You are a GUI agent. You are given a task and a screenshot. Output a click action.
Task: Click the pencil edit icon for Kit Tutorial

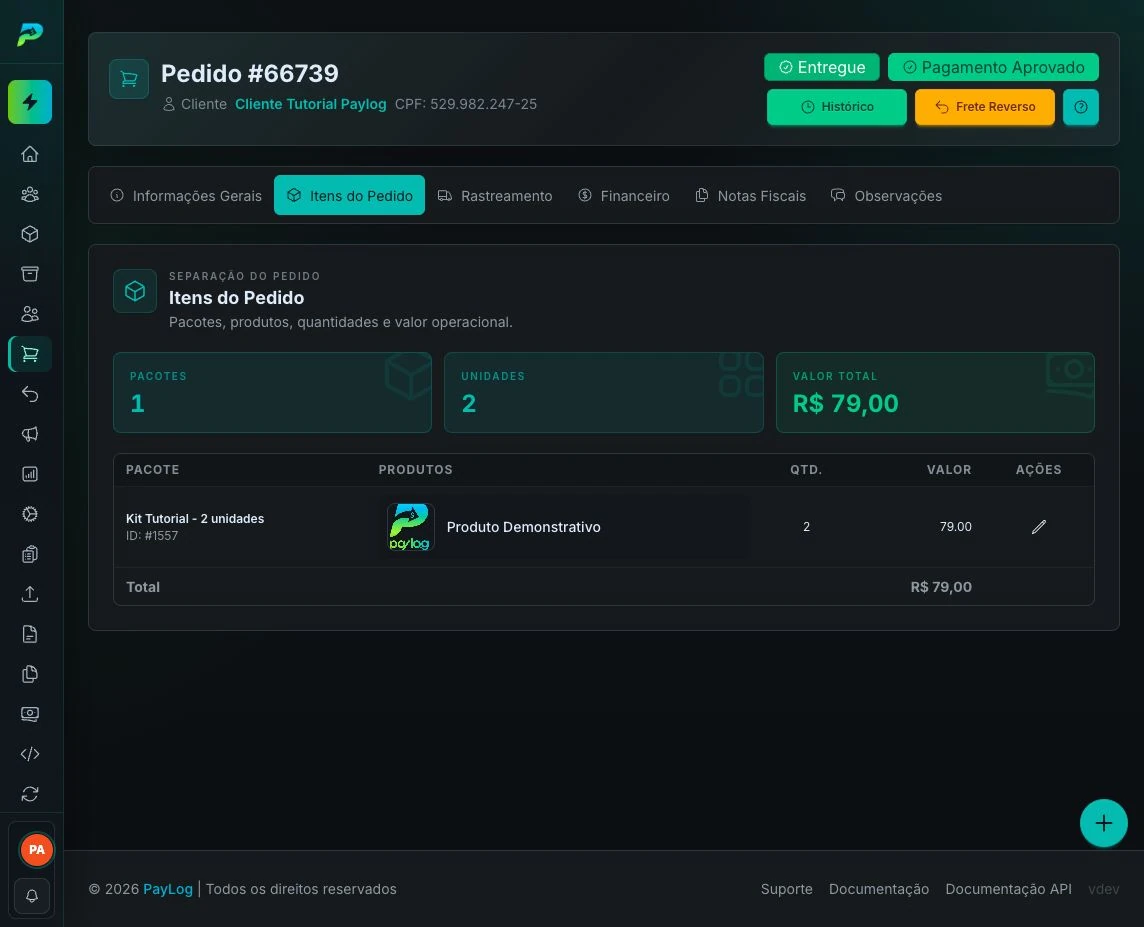pos(1039,527)
